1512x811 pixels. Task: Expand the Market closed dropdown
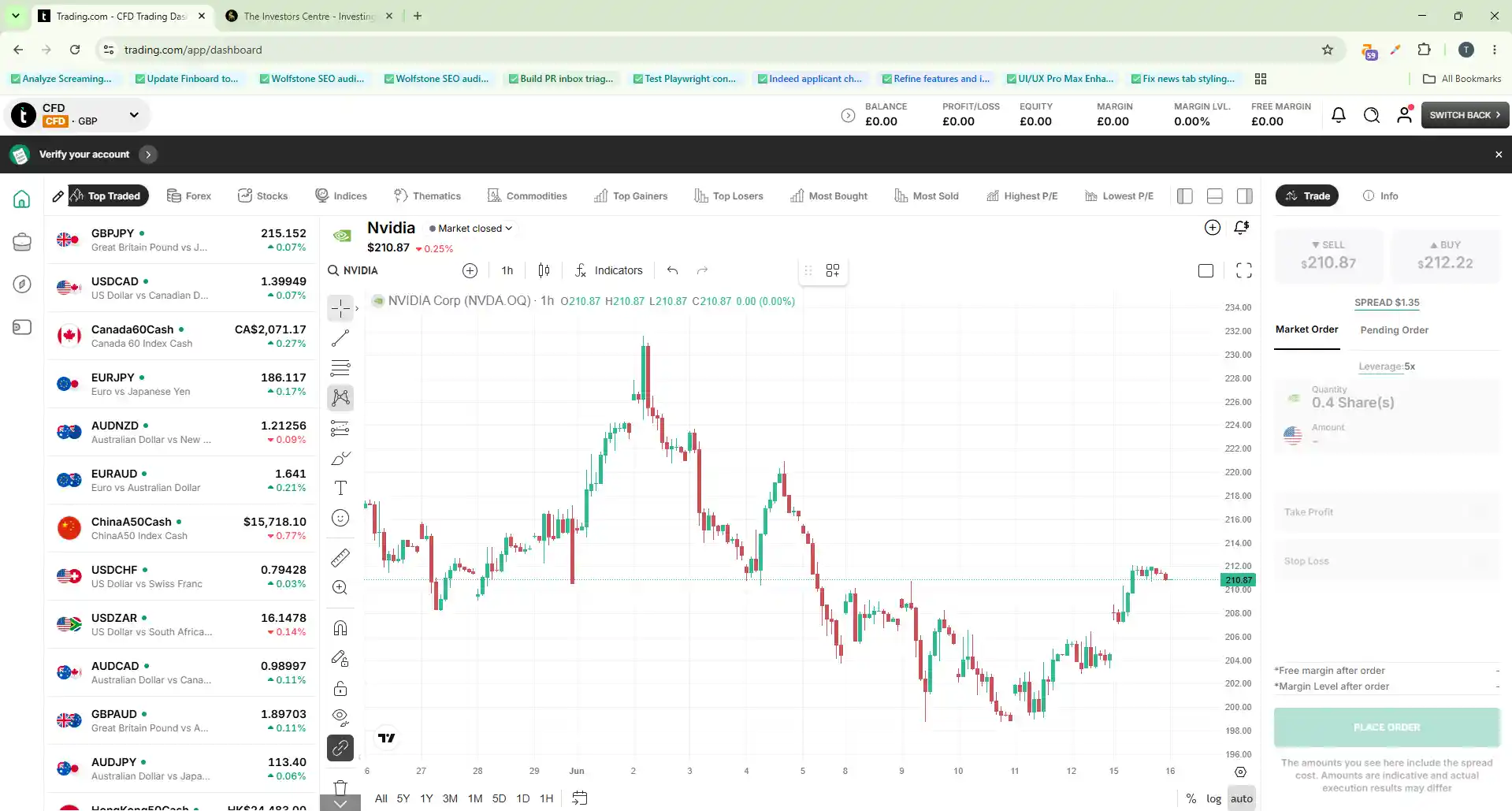coord(470,229)
